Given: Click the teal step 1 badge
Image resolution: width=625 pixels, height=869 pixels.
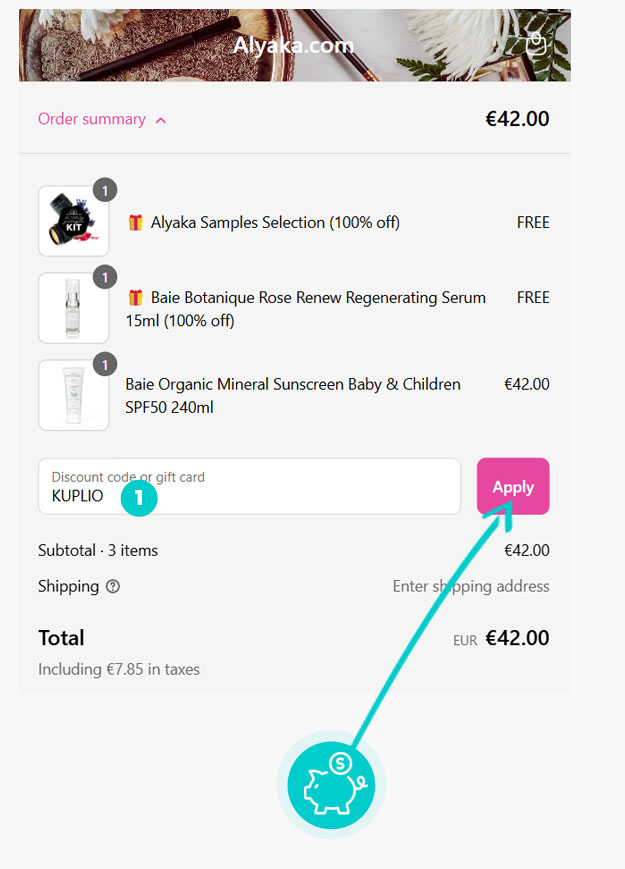Looking at the screenshot, I should (x=139, y=496).
